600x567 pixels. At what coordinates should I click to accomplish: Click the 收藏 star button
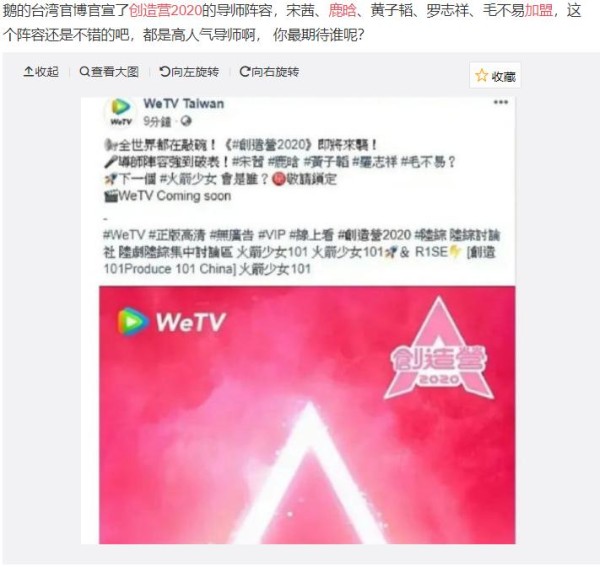tap(495, 76)
